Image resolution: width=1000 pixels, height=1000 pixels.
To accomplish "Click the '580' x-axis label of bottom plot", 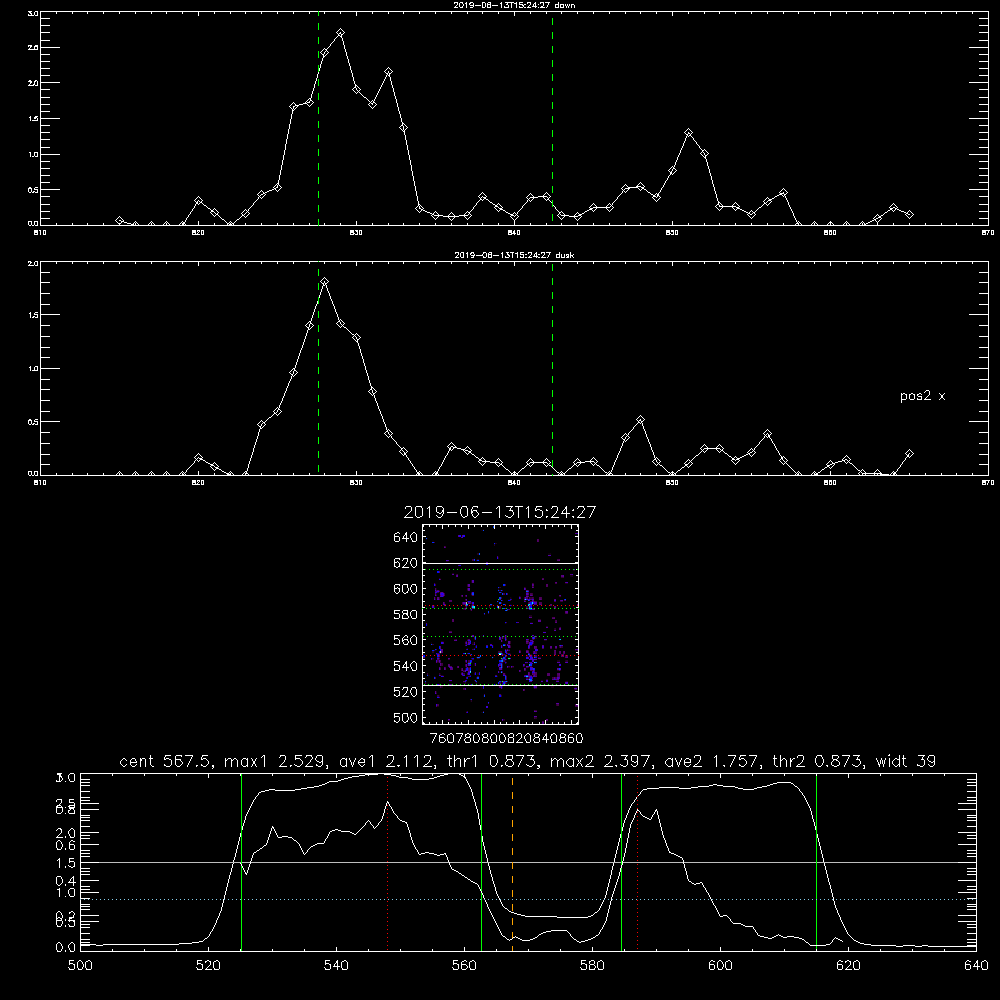I will click(x=592, y=966).
